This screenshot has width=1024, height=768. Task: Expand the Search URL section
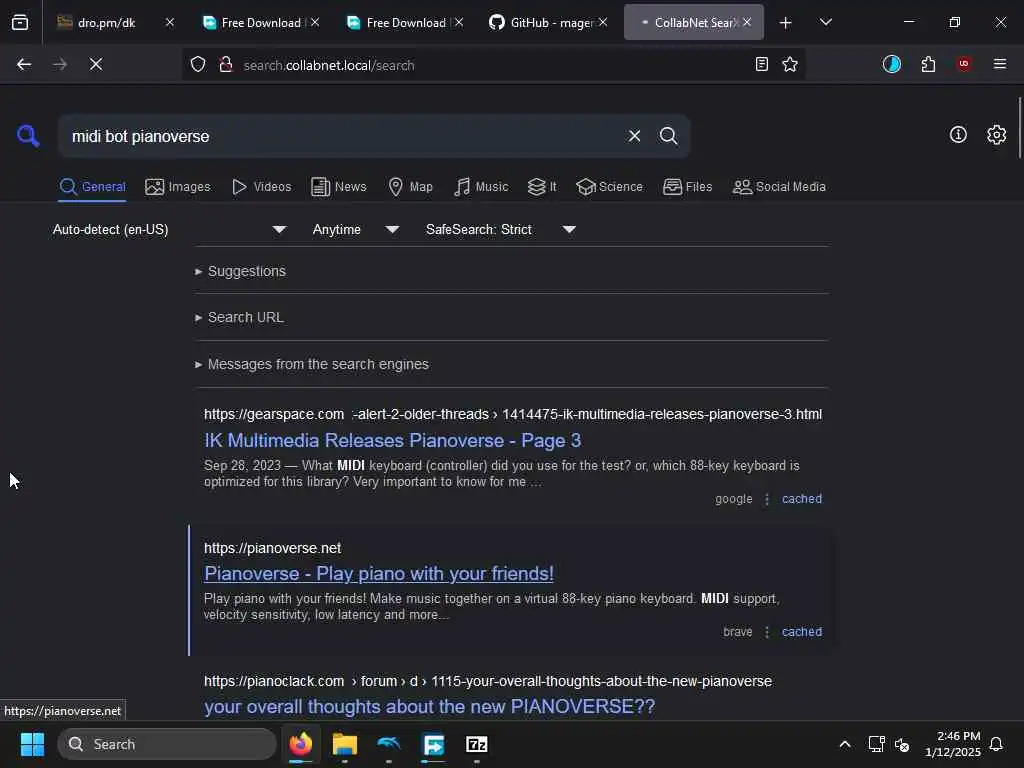click(239, 317)
